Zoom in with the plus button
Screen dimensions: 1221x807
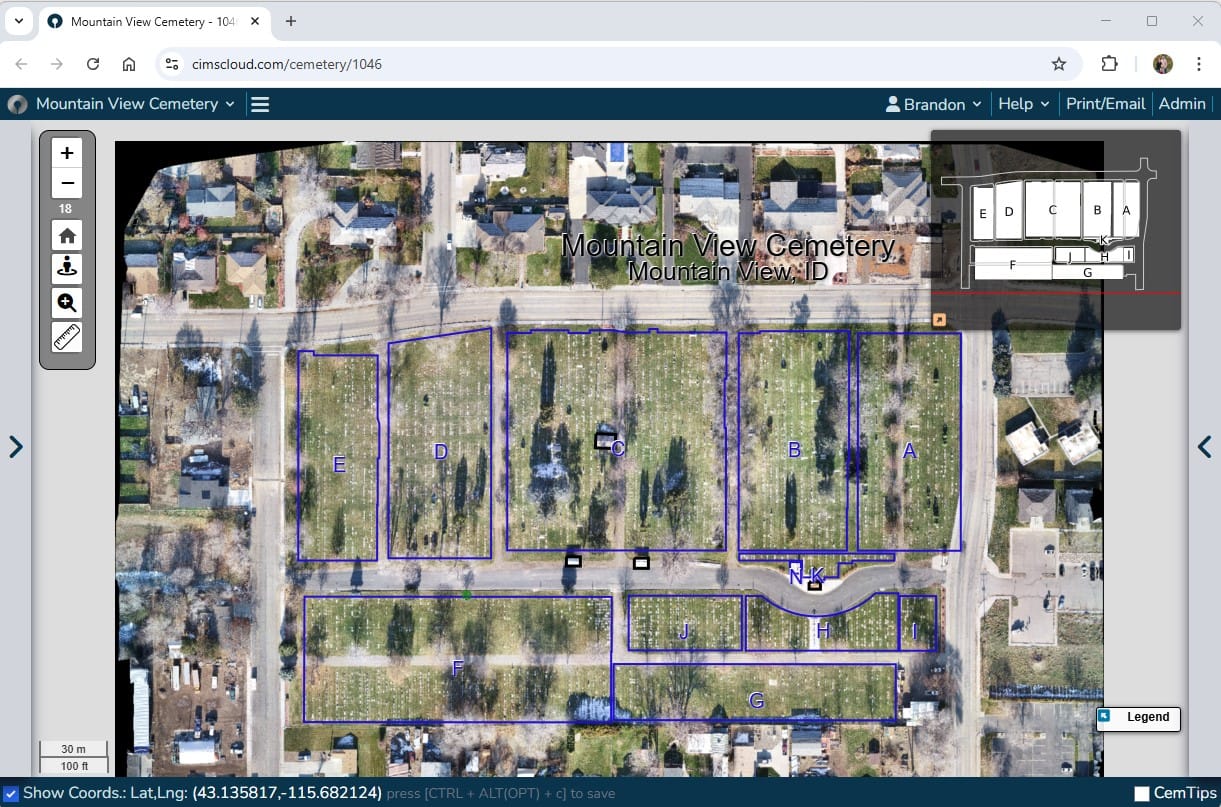click(x=67, y=153)
